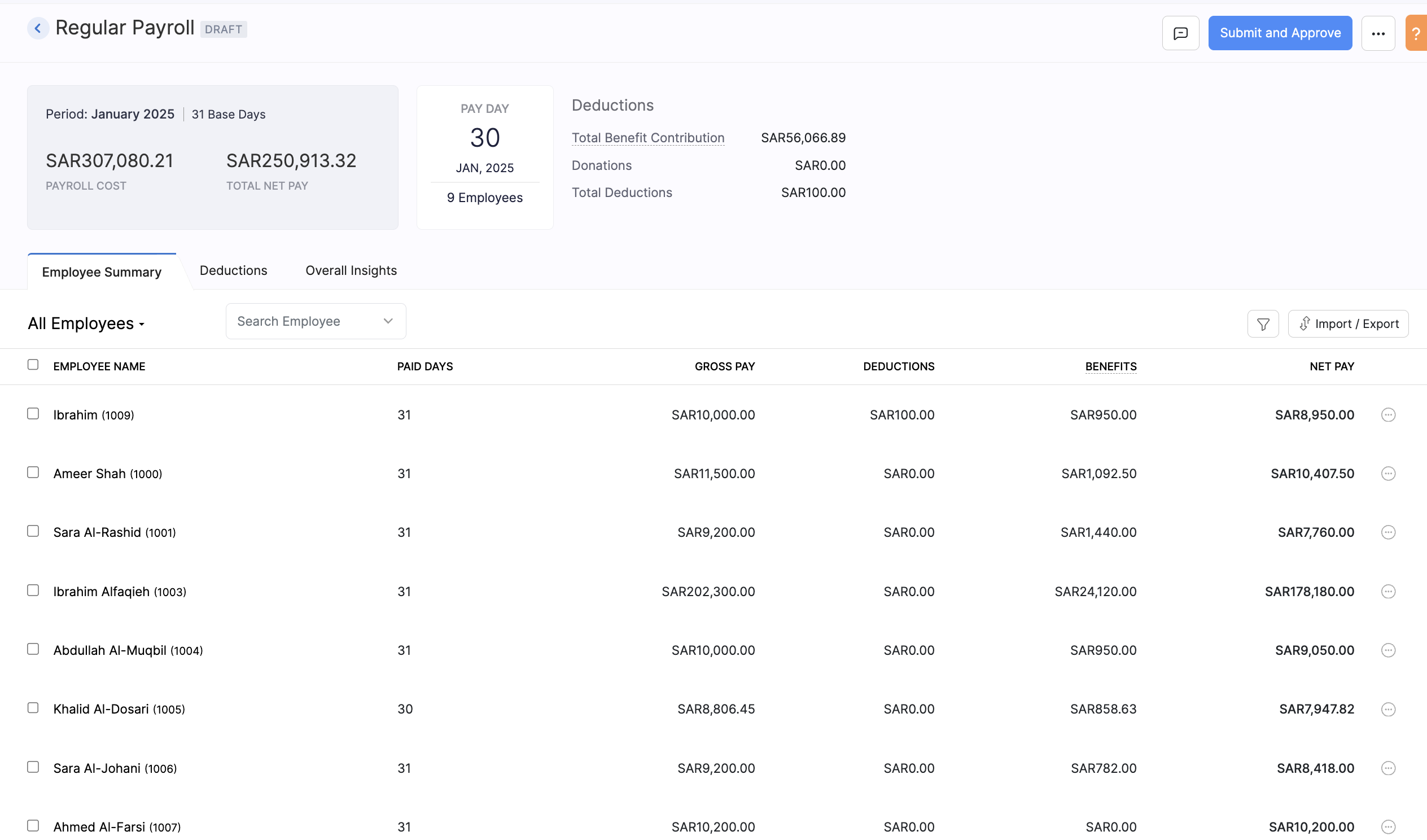This screenshot has width=1427, height=840.
Task: Click the Submit and Approve button
Action: [x=1280, y=32]
